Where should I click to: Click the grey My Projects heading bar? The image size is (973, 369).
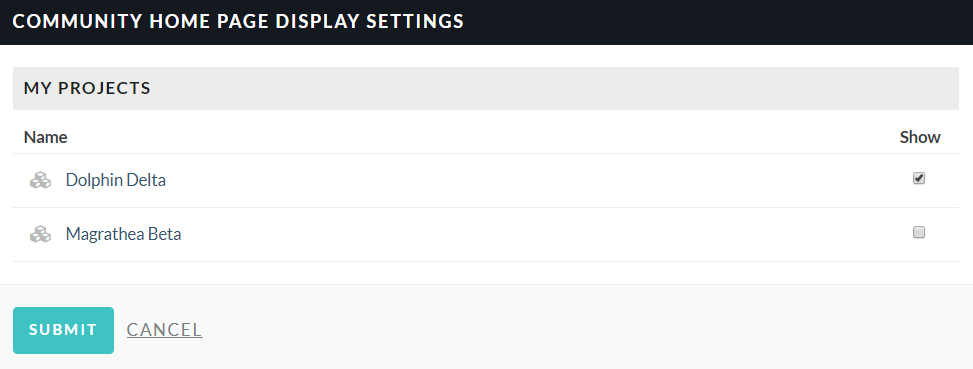tap(486, 88)
